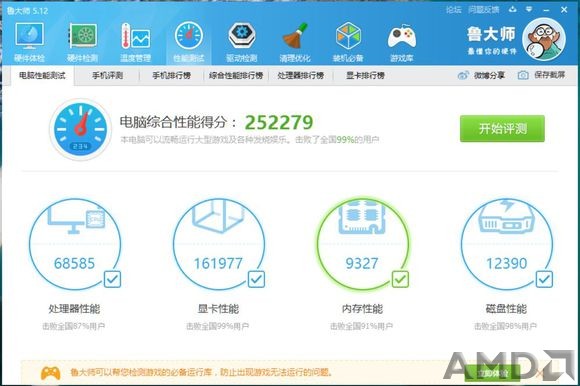
Task: Click the graphics card circle showing 161977
Action: [x=219, y=244]
